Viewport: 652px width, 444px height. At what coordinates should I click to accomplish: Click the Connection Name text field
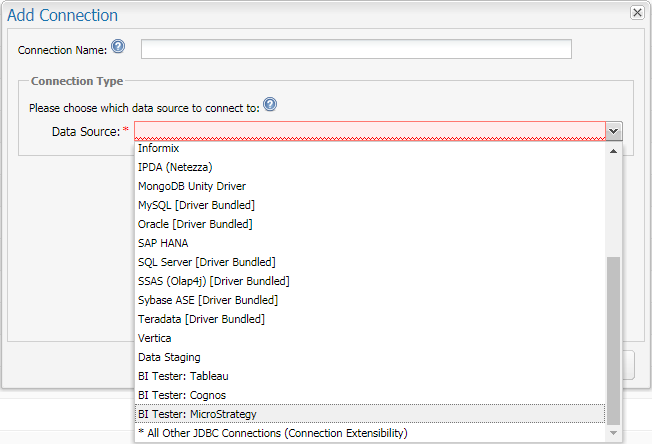point(356,50)
